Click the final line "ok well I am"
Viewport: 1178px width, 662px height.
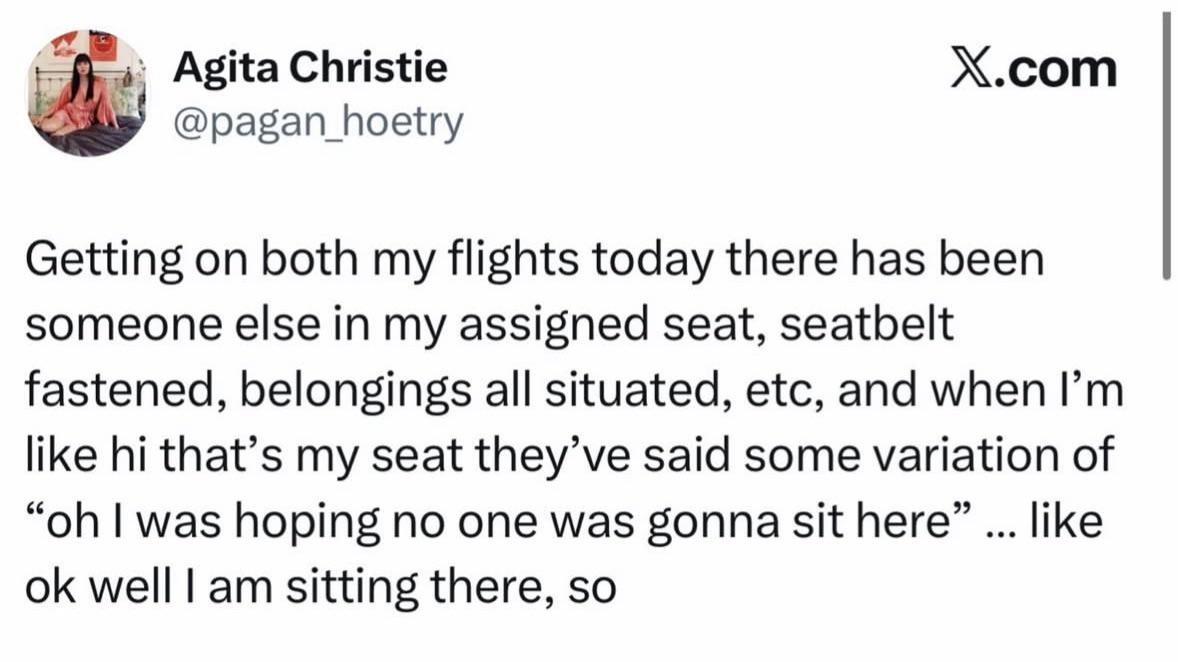pos(320,586)
